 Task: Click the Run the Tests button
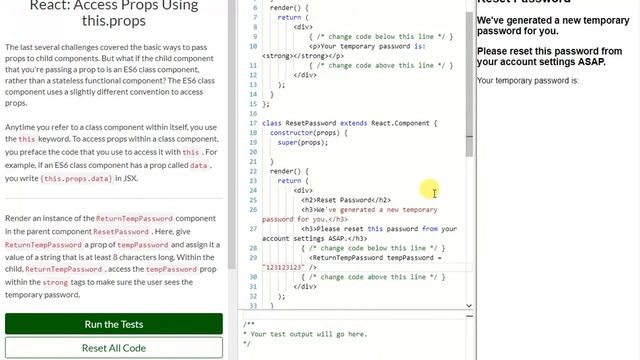114,324
